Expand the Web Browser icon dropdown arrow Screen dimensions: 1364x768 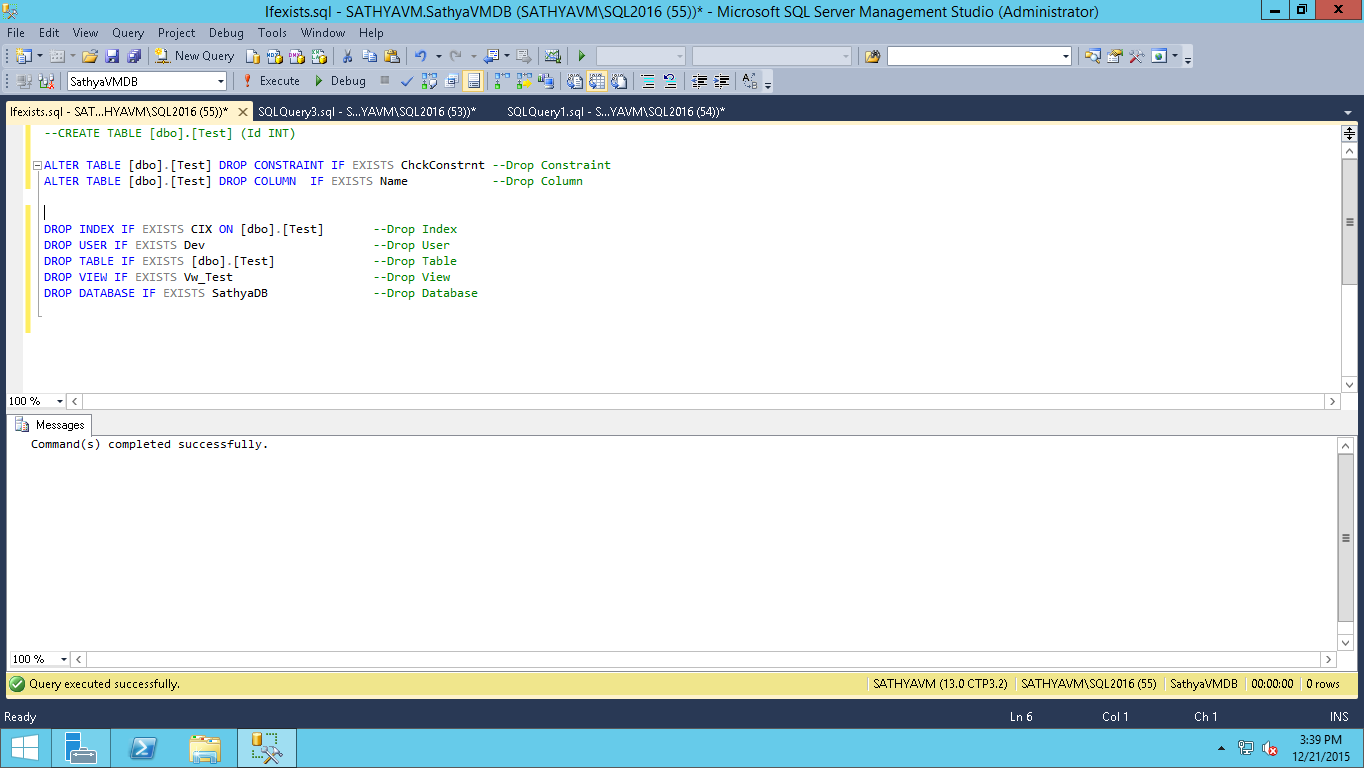pyautogui.click(x=1175, y=56)
